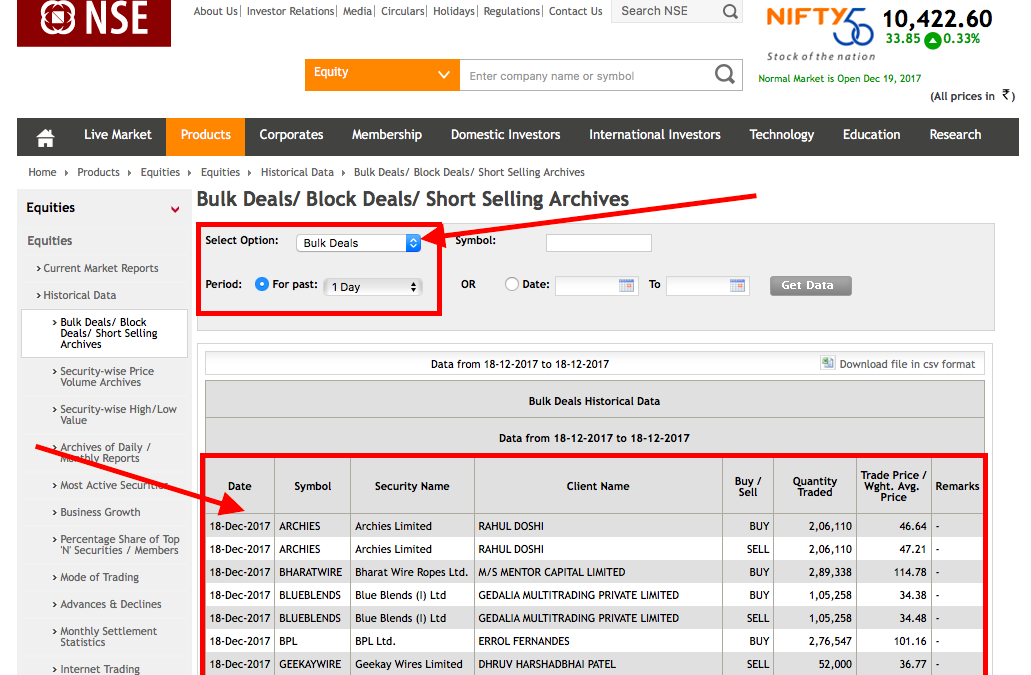Image resolution: width=1031 pixels, height=675 pixels.
Task: Click the Search NSE magnifier icon
Action: [x=730, y=11]
